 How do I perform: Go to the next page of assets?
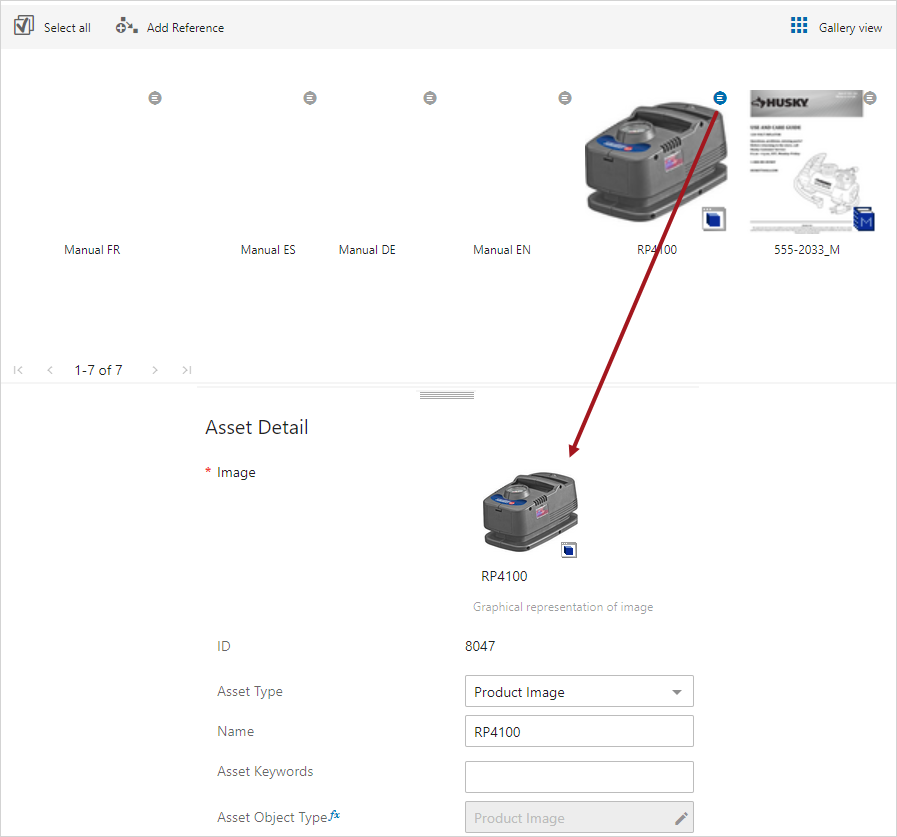pyautogui.click(x=155, y=370)
